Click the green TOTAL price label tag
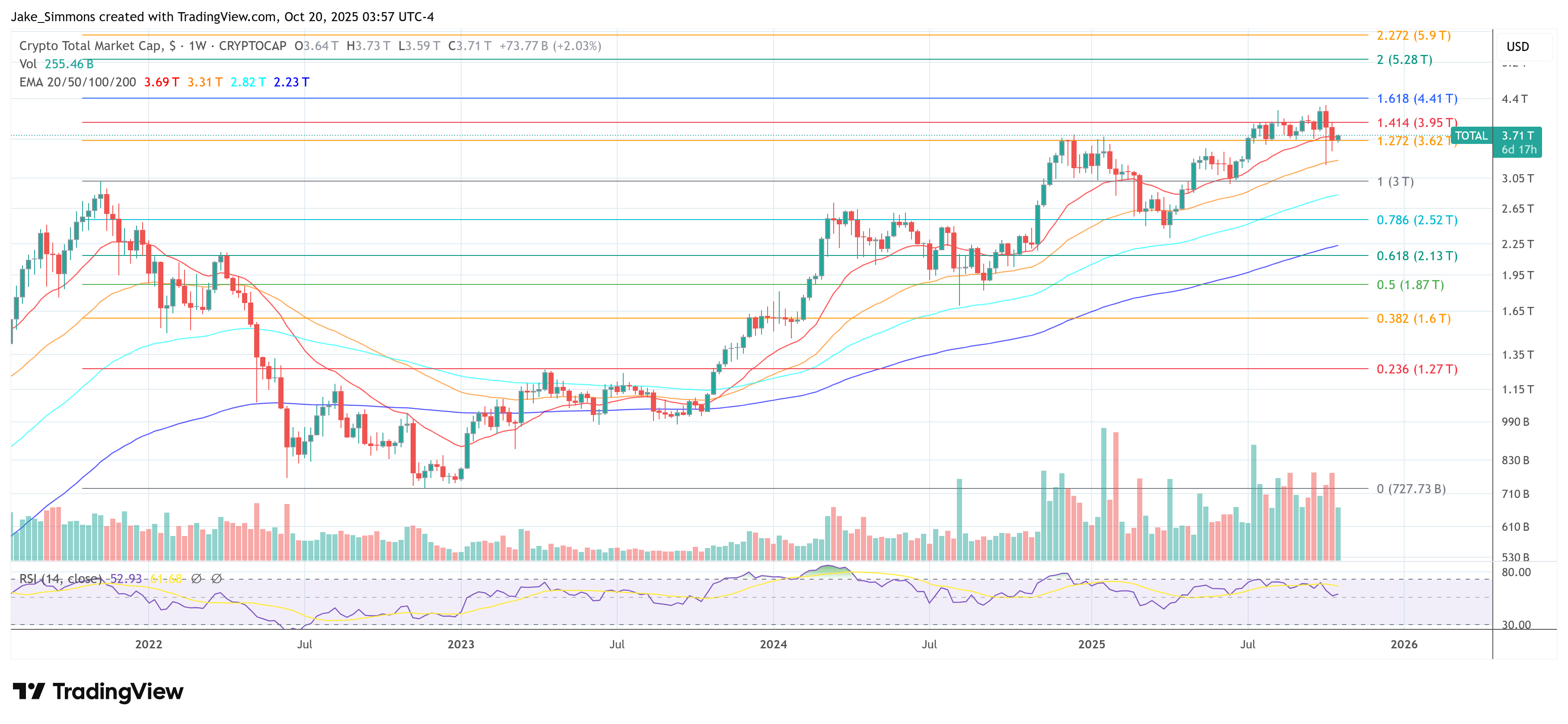This screenshot has height=724, width=1568. tap(1471, 136)
